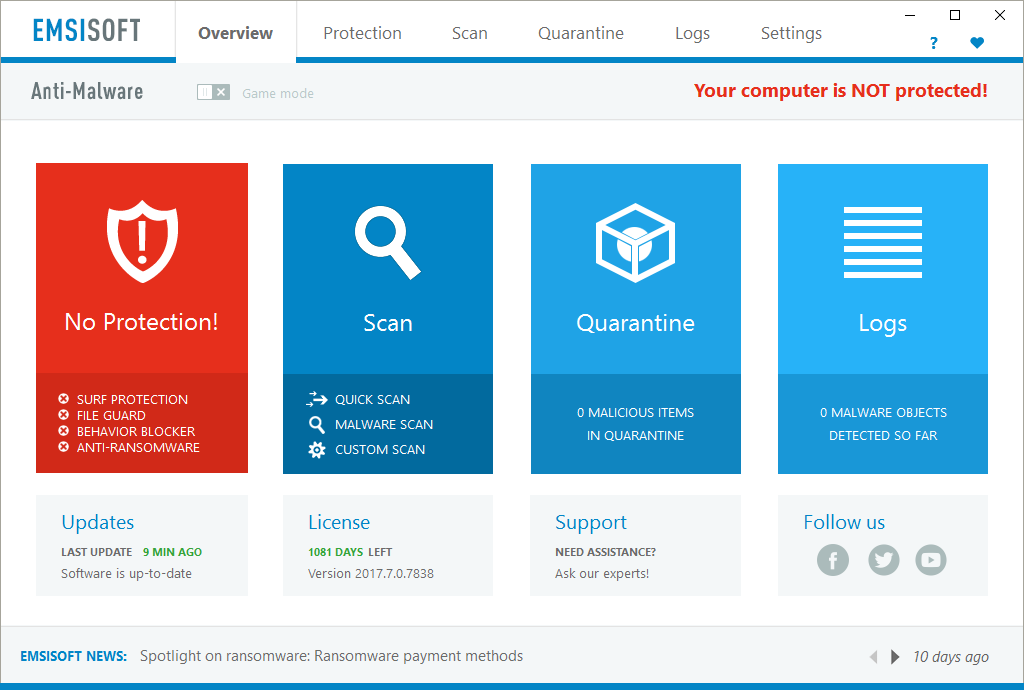The image size is (1024, 690).
Task: Click '10 days ago' news date
Action: click(x=951, y=657)
